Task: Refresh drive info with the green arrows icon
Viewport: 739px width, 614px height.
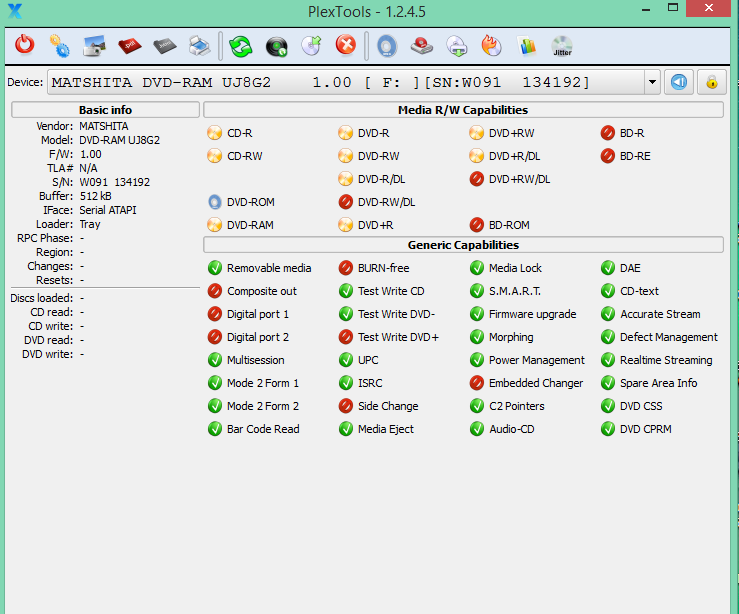Action: [x=241, y=46]
